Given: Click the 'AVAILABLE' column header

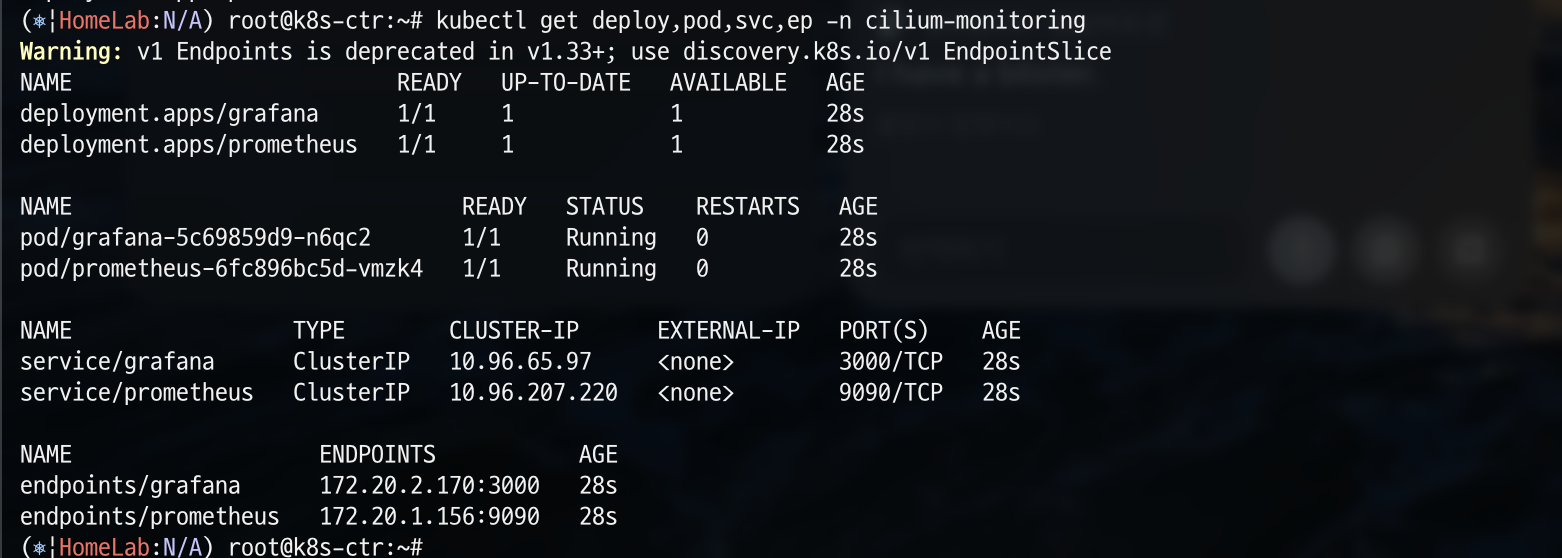Looking at the screenshot, I should [x=728, y=82].
